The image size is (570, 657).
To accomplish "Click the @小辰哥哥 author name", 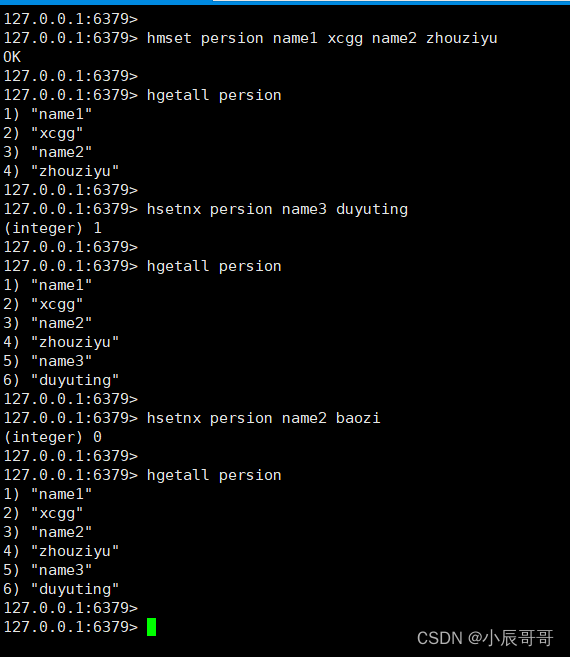I will coord(510,638).
